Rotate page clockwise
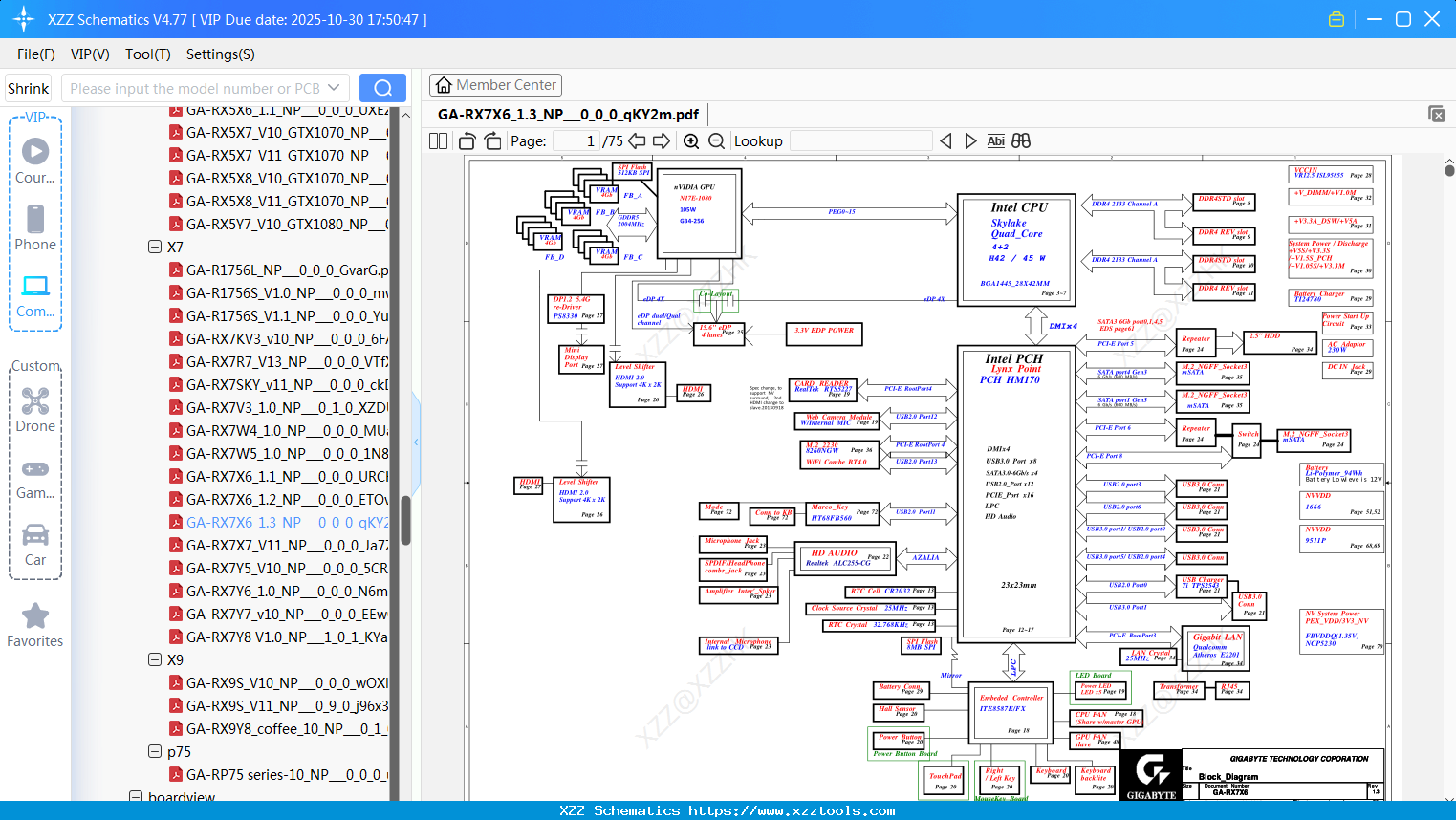This screenshot has height=820, width=1456. 492,140
